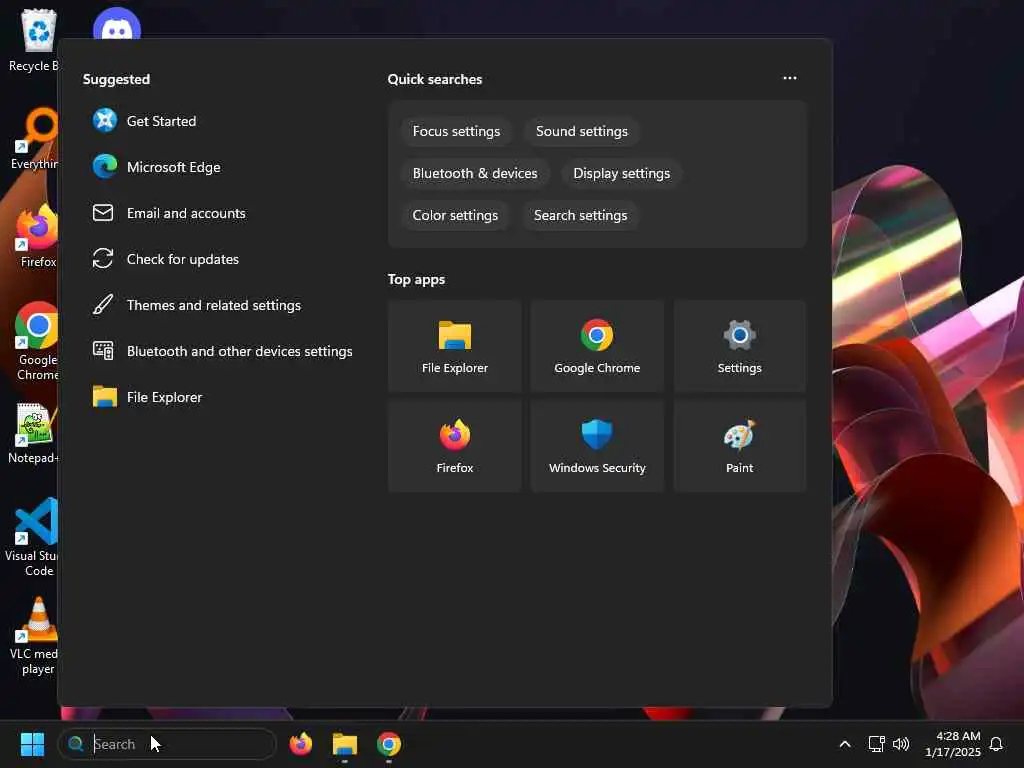Viewport: 1024px width, 768px height.
Task: Choose the Color settings quick search
Action: click(455, 215)
